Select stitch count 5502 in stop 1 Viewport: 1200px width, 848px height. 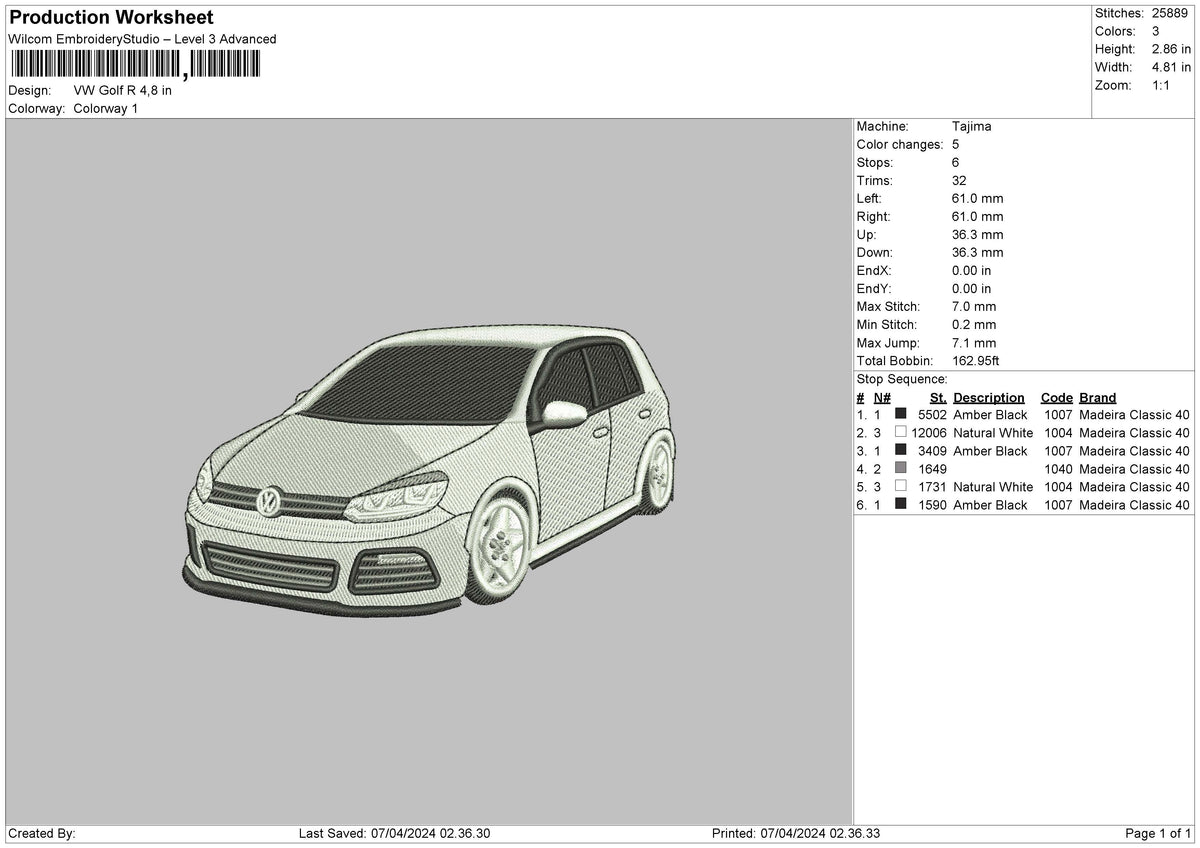point(932,415)
